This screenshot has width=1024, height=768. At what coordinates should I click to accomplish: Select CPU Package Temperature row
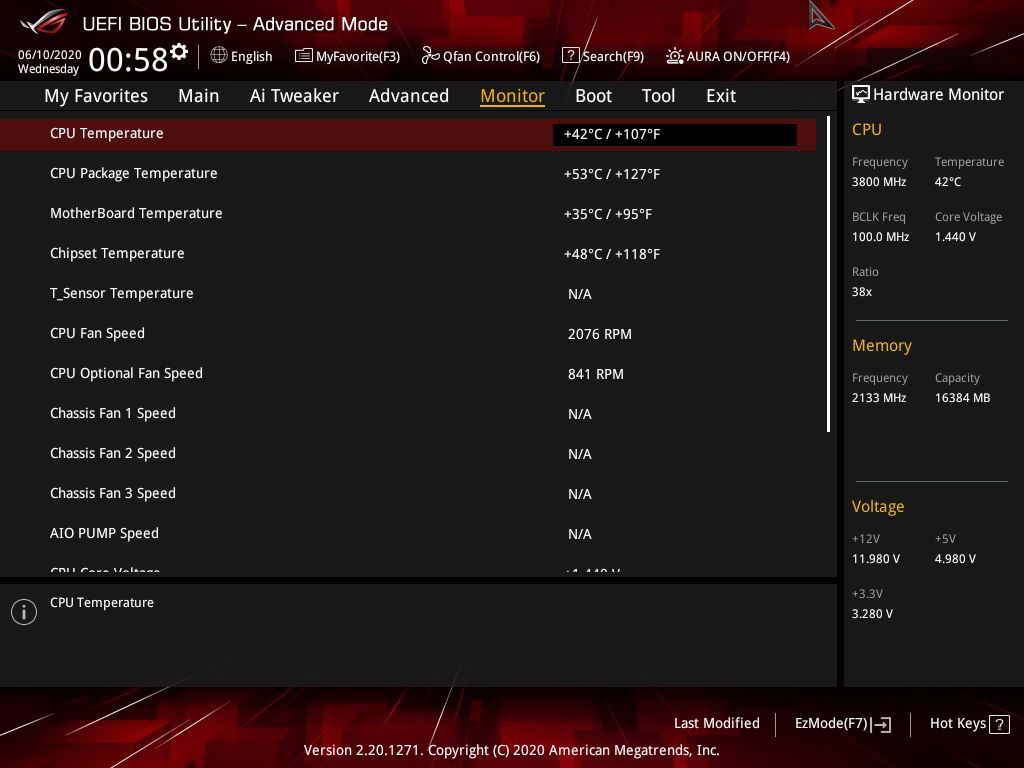tap(408, 174)
